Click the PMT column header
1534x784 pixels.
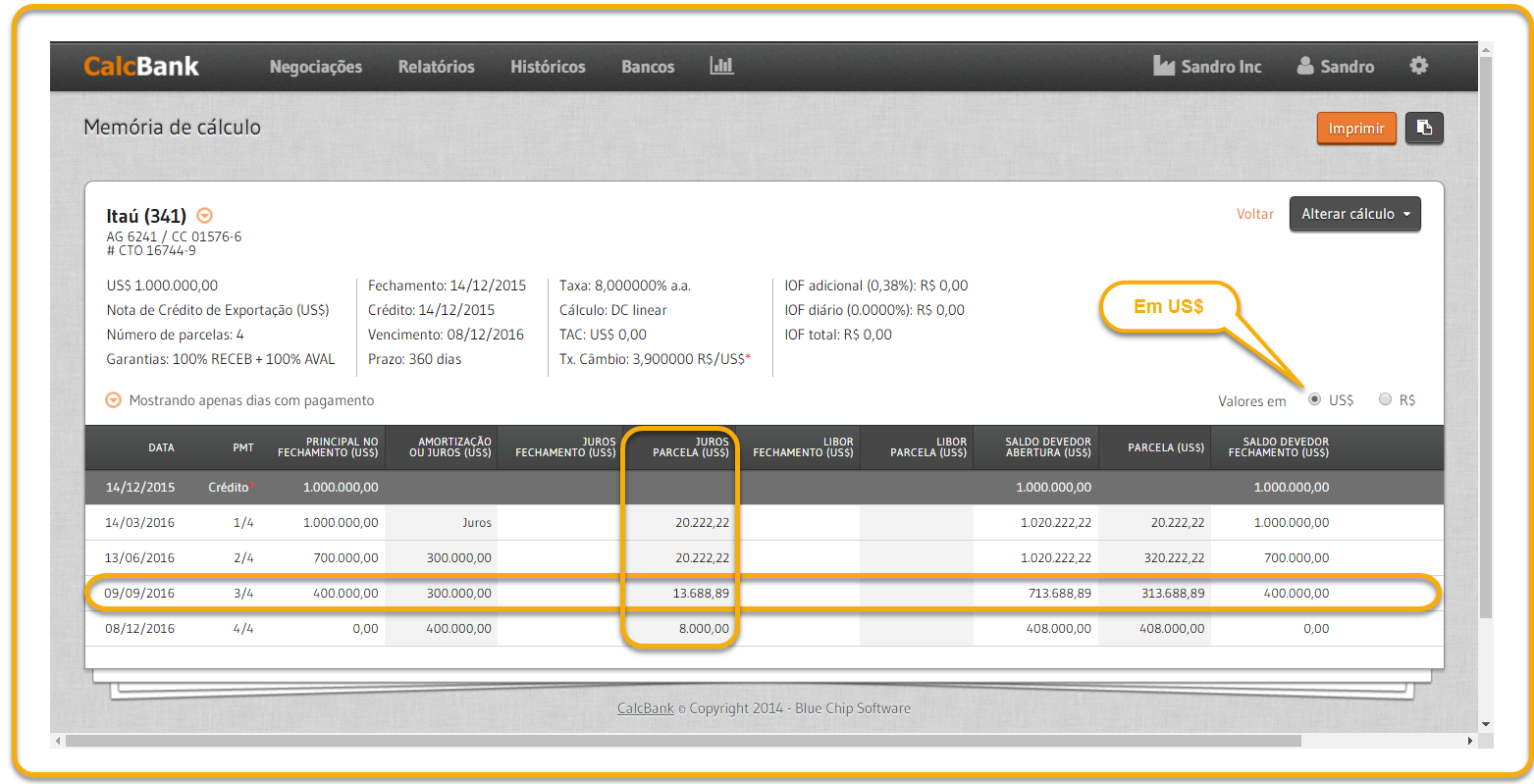(x=243, y=447)
